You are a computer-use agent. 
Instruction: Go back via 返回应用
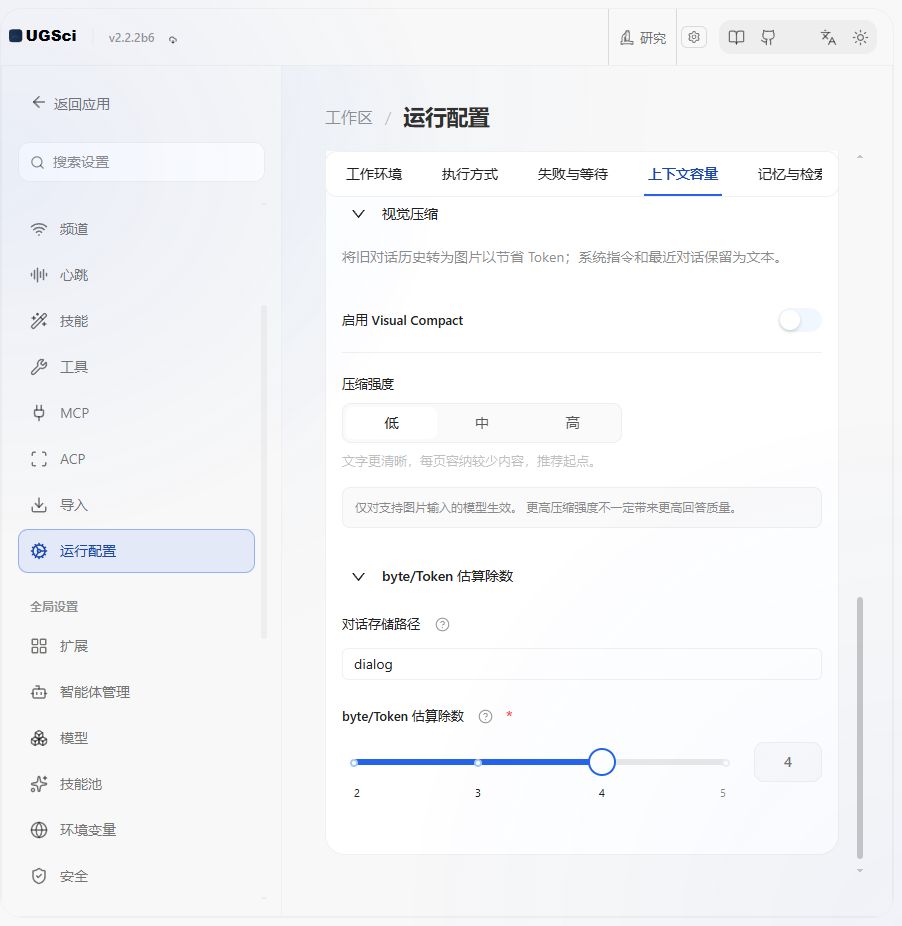point(71,104)
